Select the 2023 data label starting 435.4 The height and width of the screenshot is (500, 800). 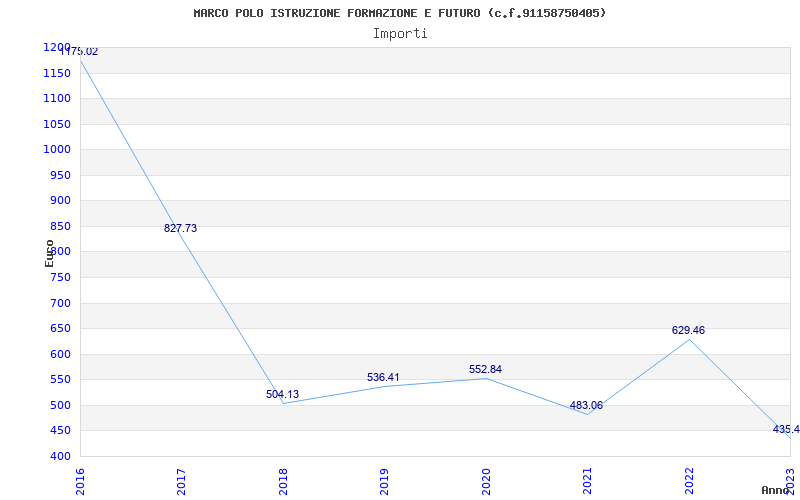[x=786, y=430]
